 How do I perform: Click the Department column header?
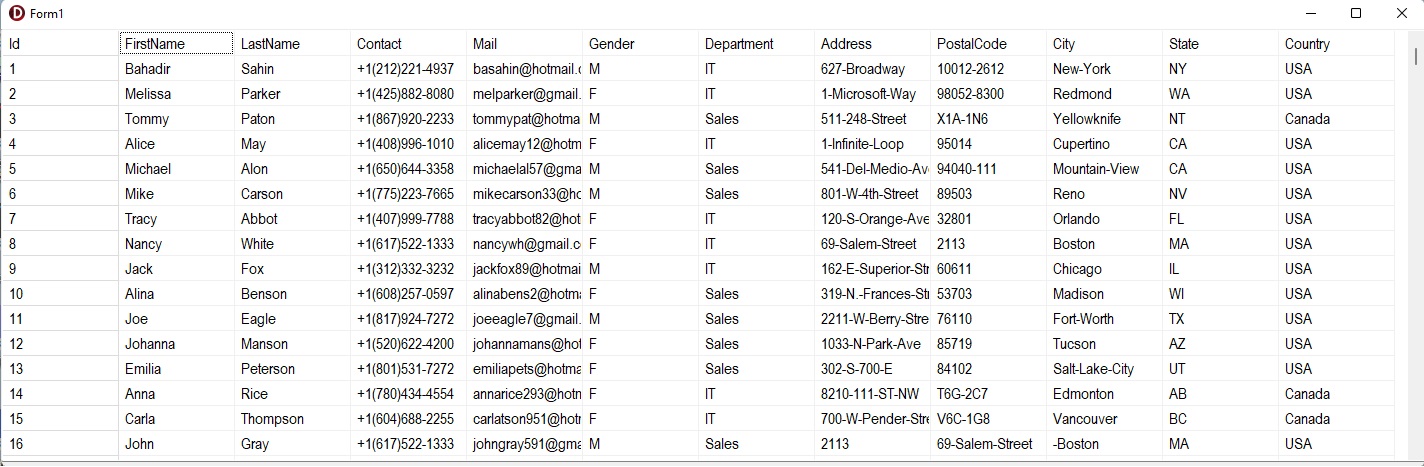pyautogui.click(x=756, y=43)
